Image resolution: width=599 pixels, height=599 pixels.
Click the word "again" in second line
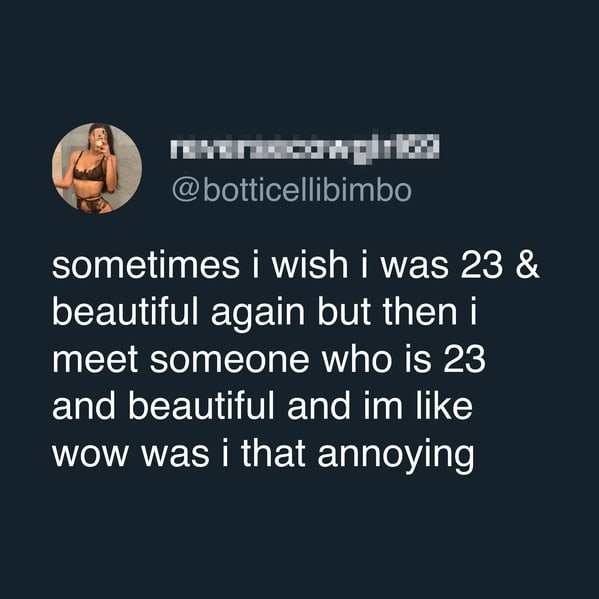258,317
